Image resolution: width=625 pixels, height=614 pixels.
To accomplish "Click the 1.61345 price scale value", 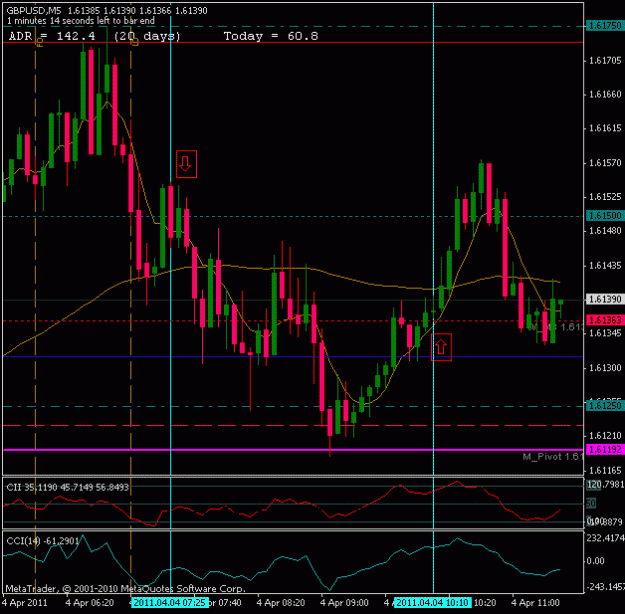I will click(x=605, y=333).
